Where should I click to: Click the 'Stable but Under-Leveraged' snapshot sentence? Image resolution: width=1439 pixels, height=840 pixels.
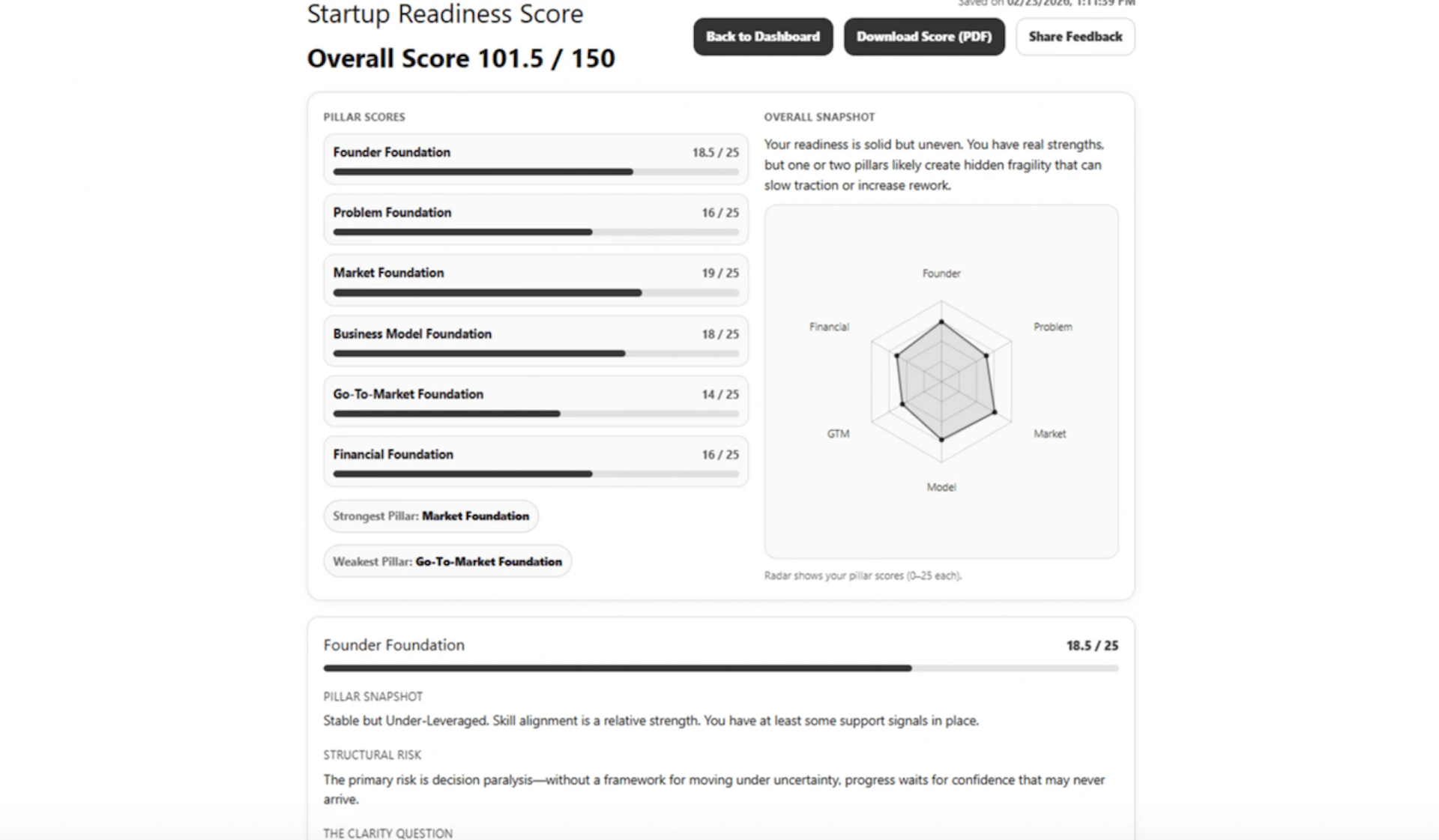pos(651,721)
